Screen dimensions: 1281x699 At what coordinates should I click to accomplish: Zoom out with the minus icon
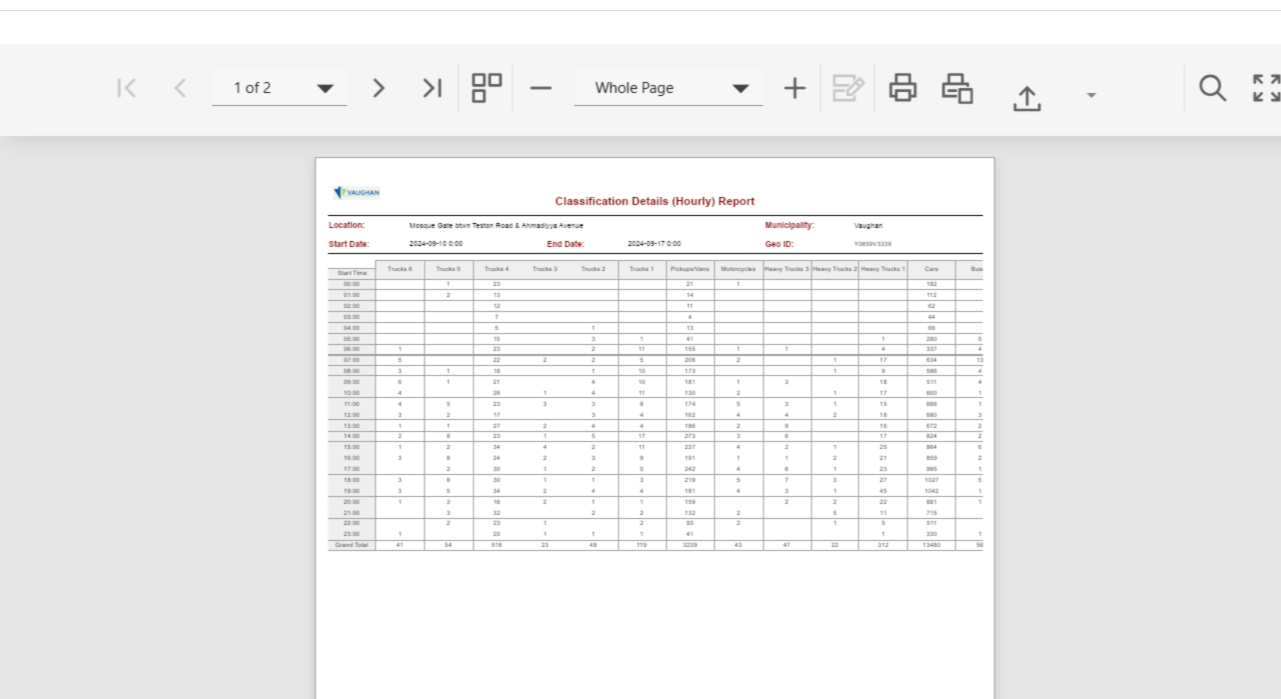click(541, 88)
